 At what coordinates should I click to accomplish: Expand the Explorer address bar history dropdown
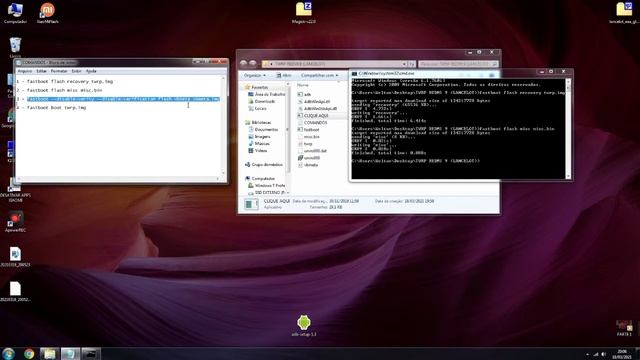coord(404,64)
